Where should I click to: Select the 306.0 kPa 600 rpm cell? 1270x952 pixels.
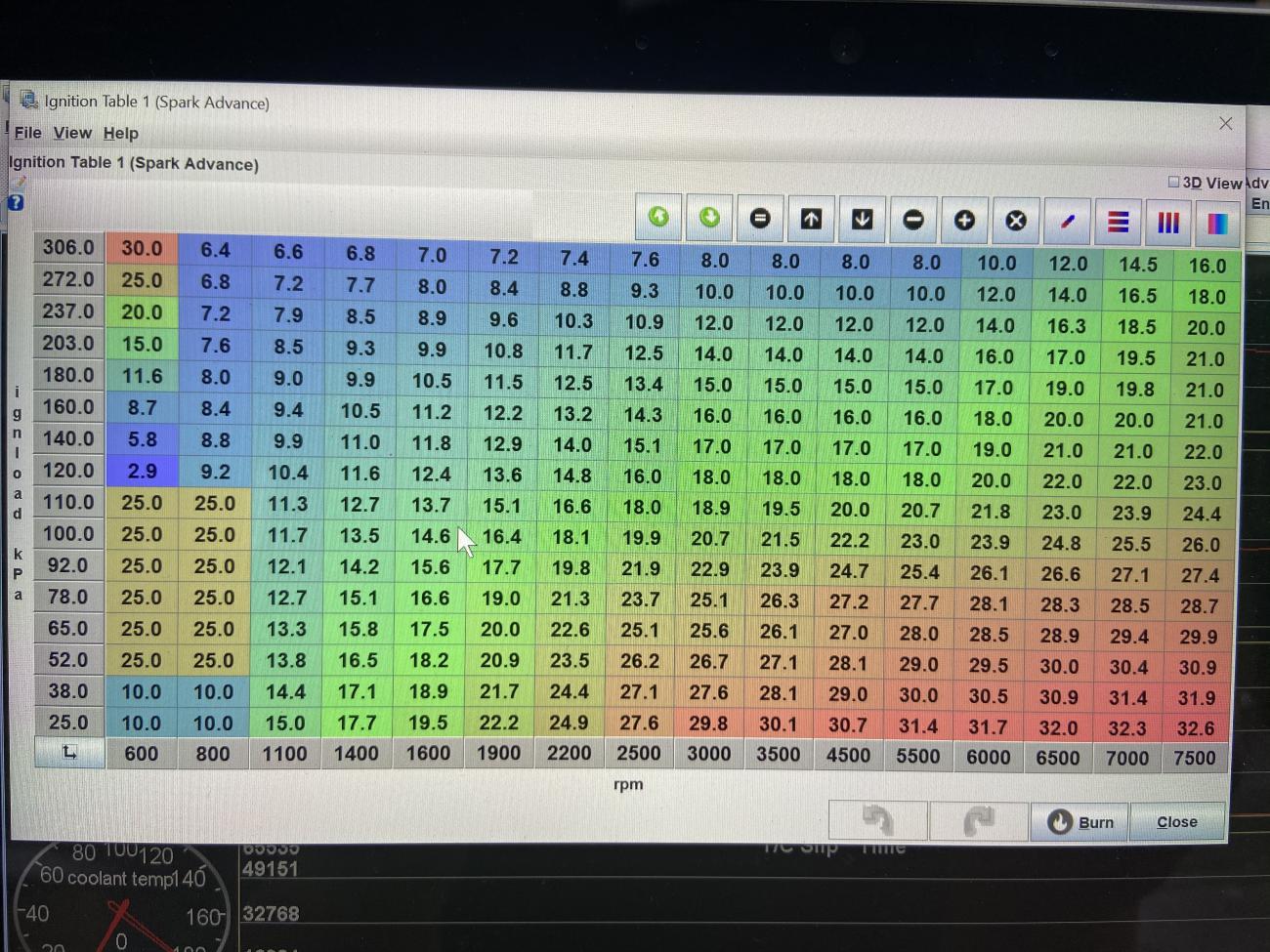[x=142, y=249]
